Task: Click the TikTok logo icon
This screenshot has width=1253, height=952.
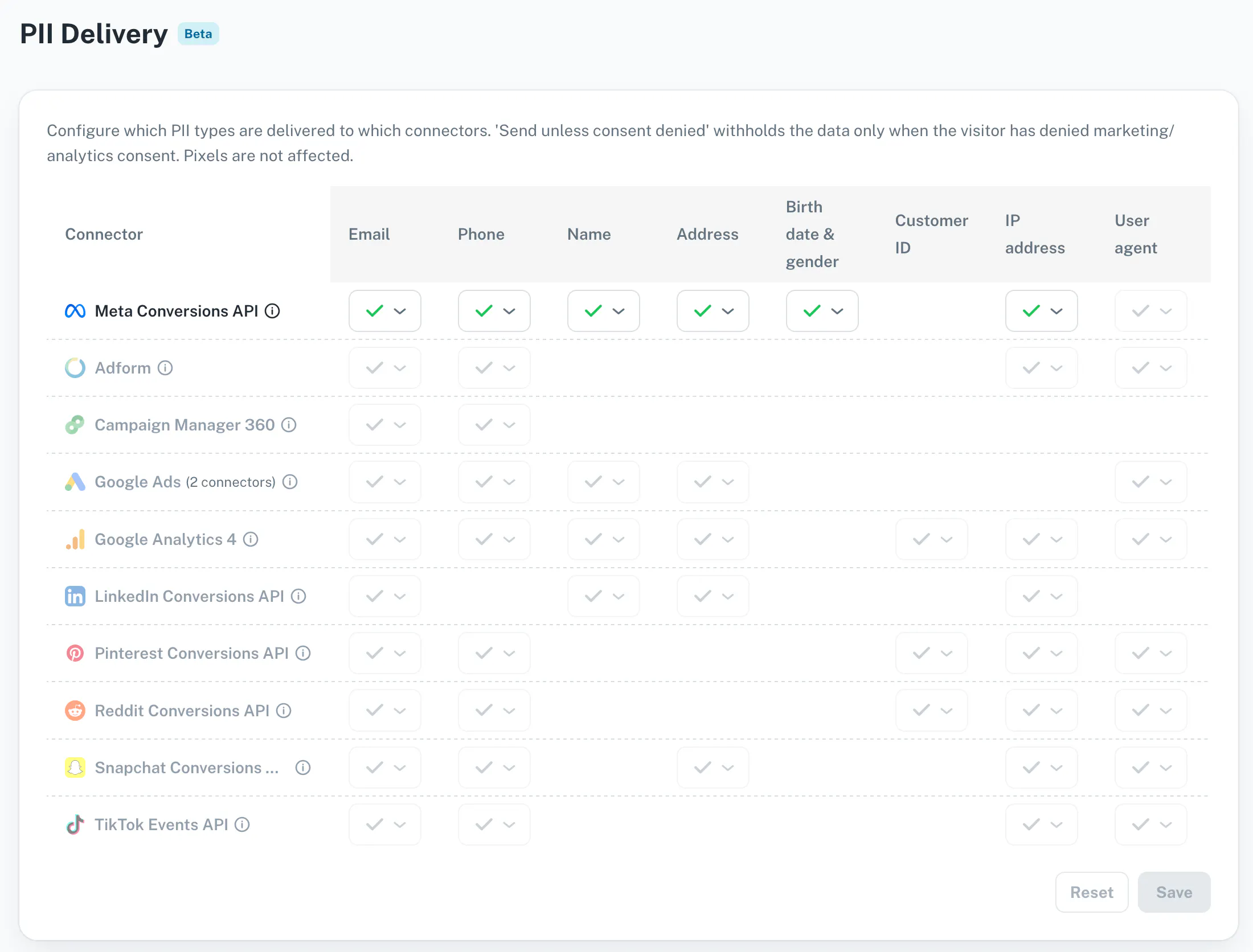Action: 75,824
